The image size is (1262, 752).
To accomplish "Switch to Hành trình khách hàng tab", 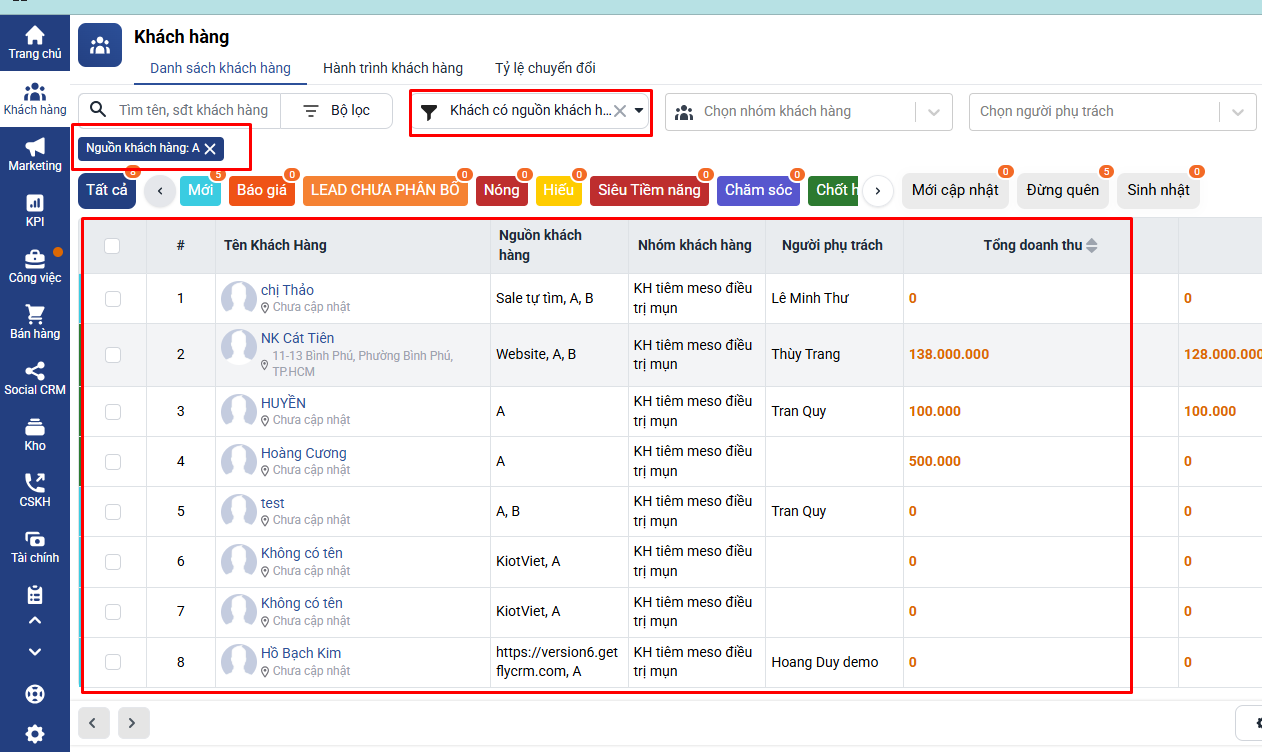I will pos(392,68).
